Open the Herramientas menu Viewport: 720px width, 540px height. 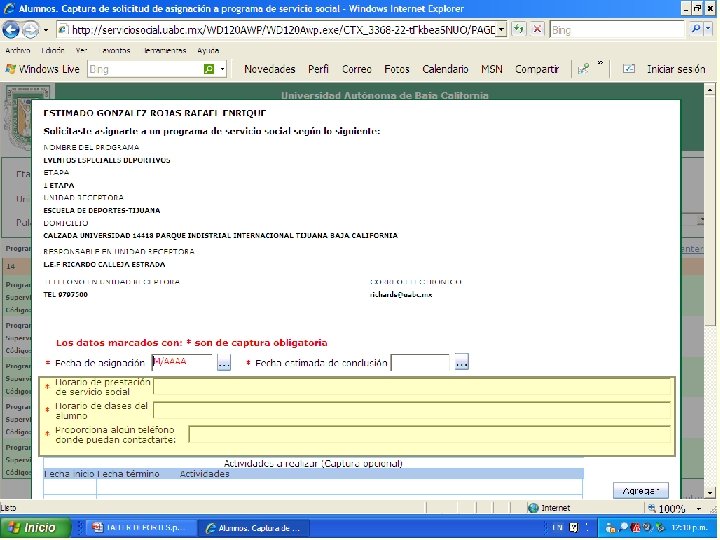tap(165, 51)
